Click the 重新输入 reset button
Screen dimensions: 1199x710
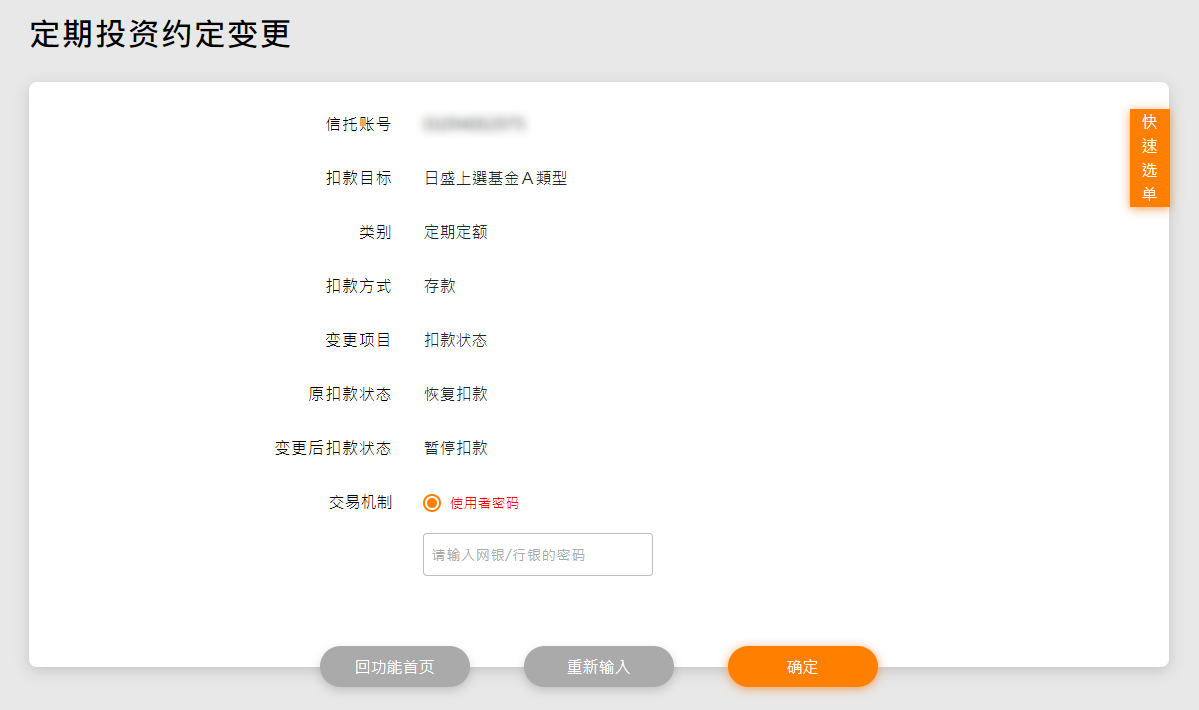point(599,667)
